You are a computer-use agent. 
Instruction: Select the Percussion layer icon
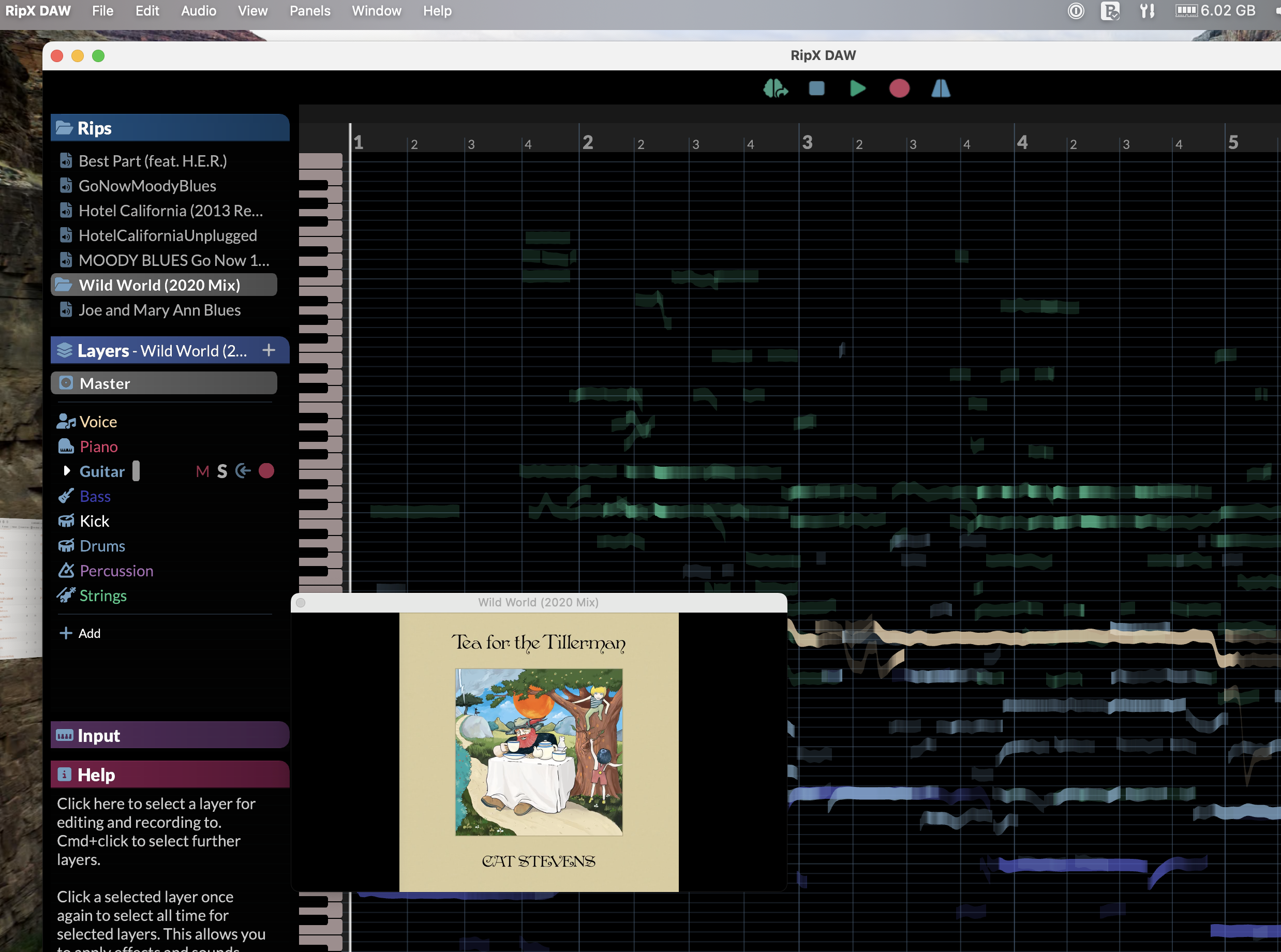click(x=66, y=570)
